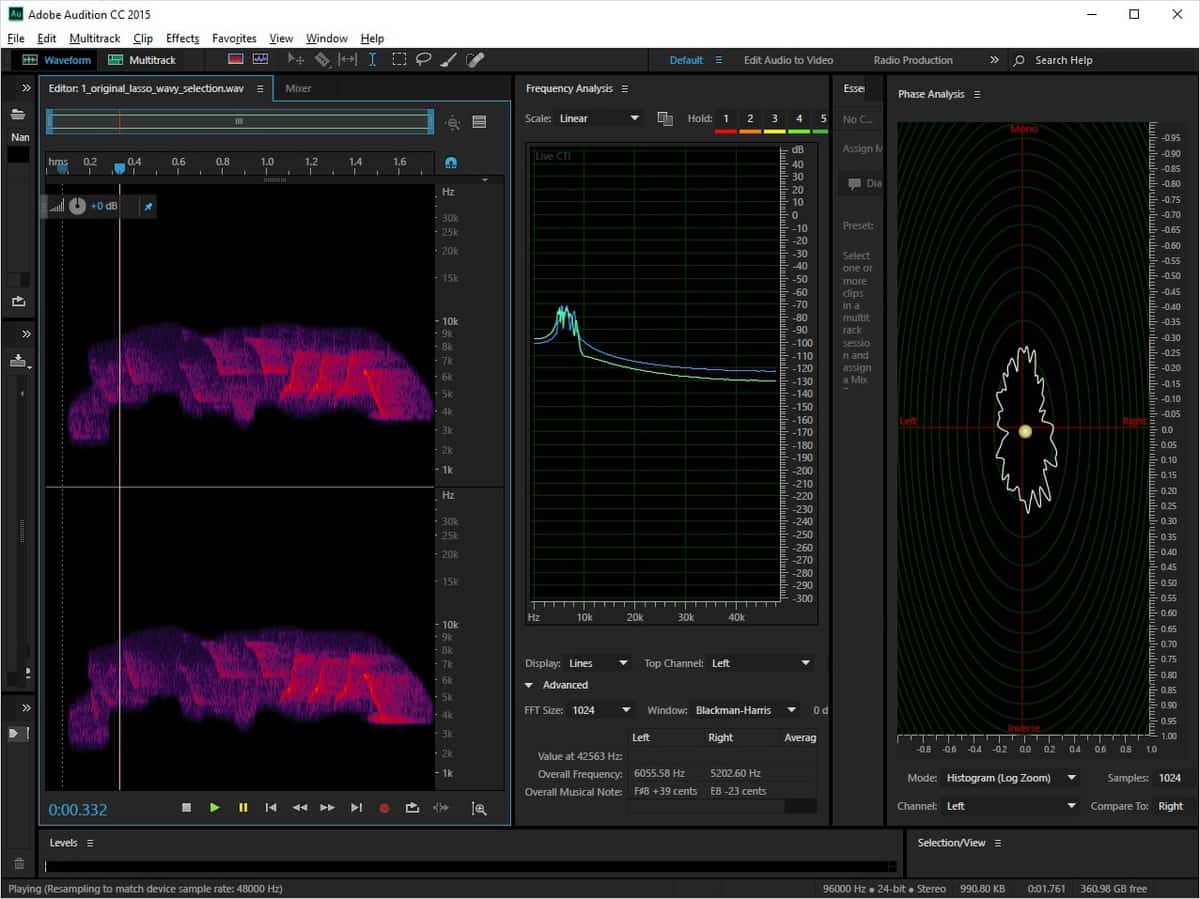Toggle snapping magnet icon by timeline
This screenshot has height=899, width=1200.
(451, 162)
